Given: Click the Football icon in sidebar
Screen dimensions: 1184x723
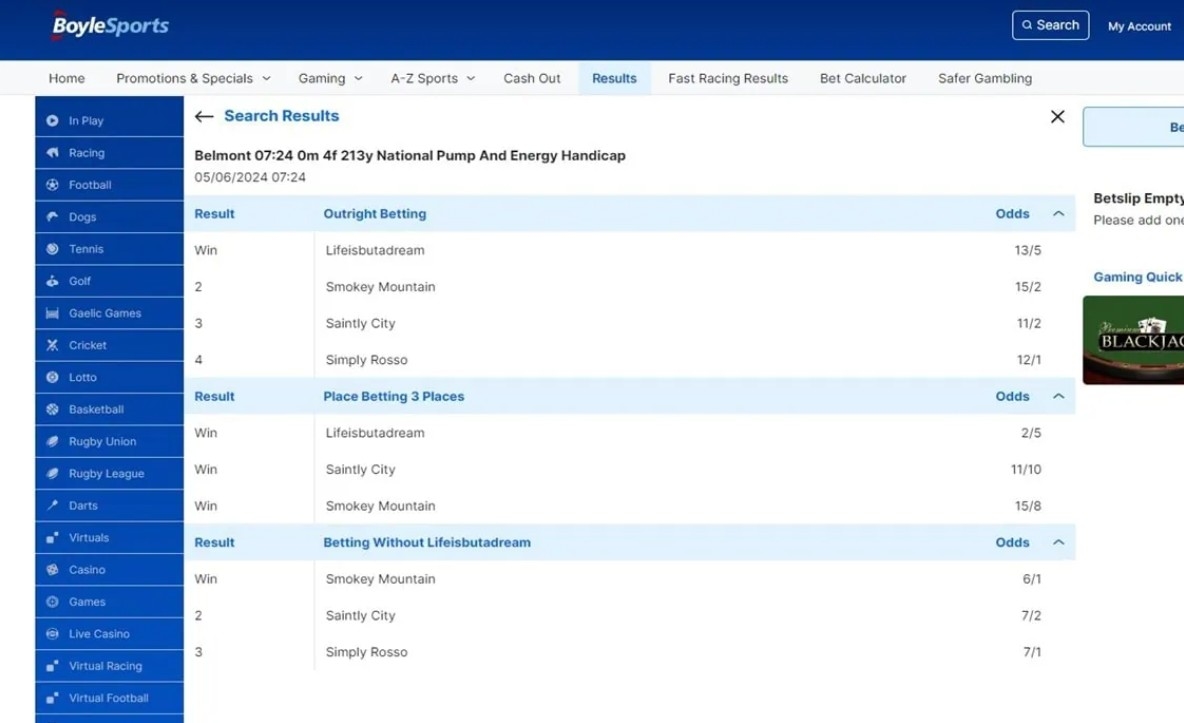Looking at the screenshot, I should (x=53, y=185).
